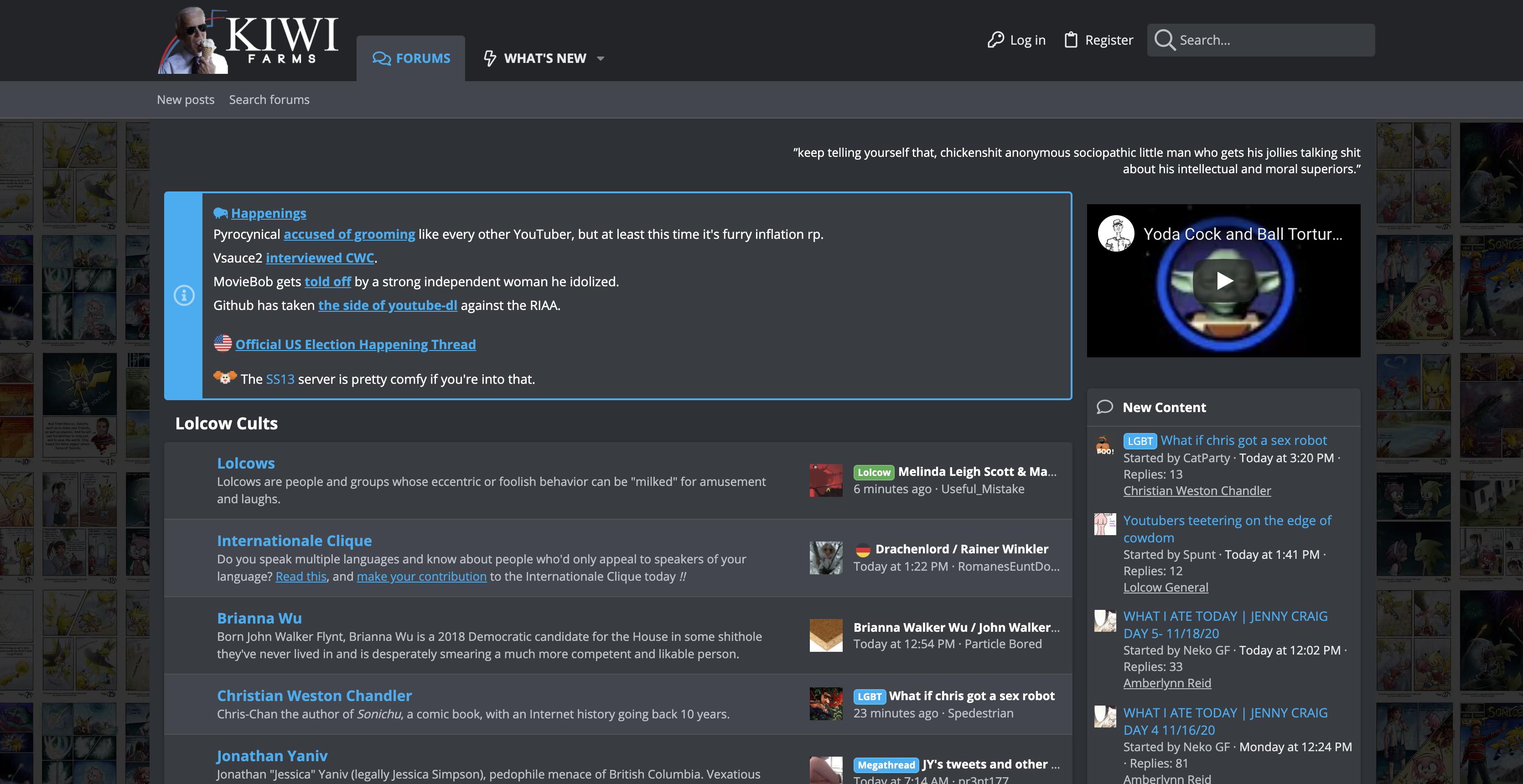
Task: Click LGBT tag in New Content sidebar
Action: [1140, 441]
